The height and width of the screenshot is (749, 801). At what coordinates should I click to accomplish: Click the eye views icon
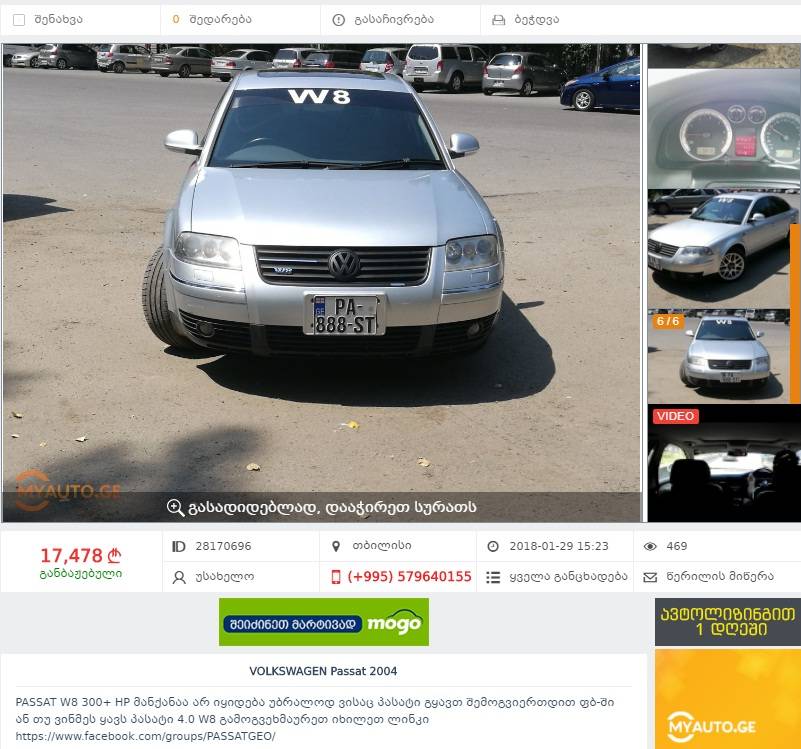pos(650,547)
